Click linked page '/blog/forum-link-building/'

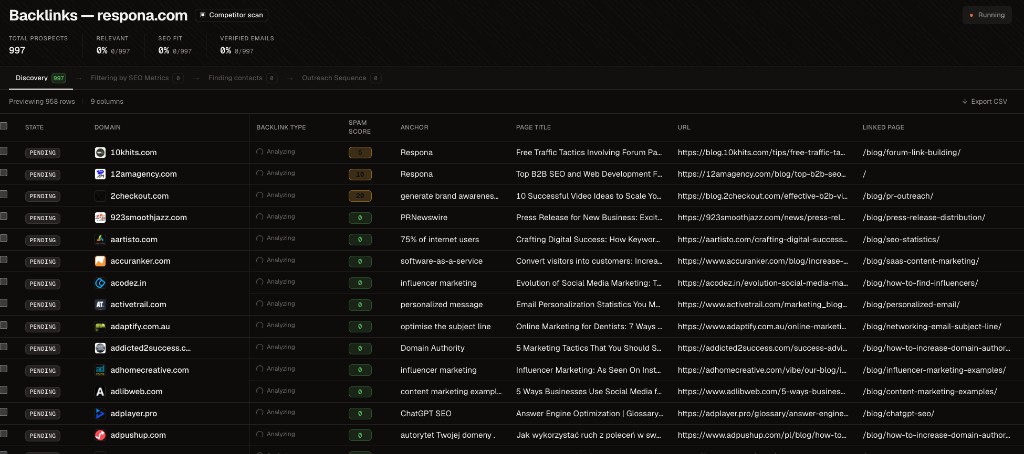click(911, 153)
